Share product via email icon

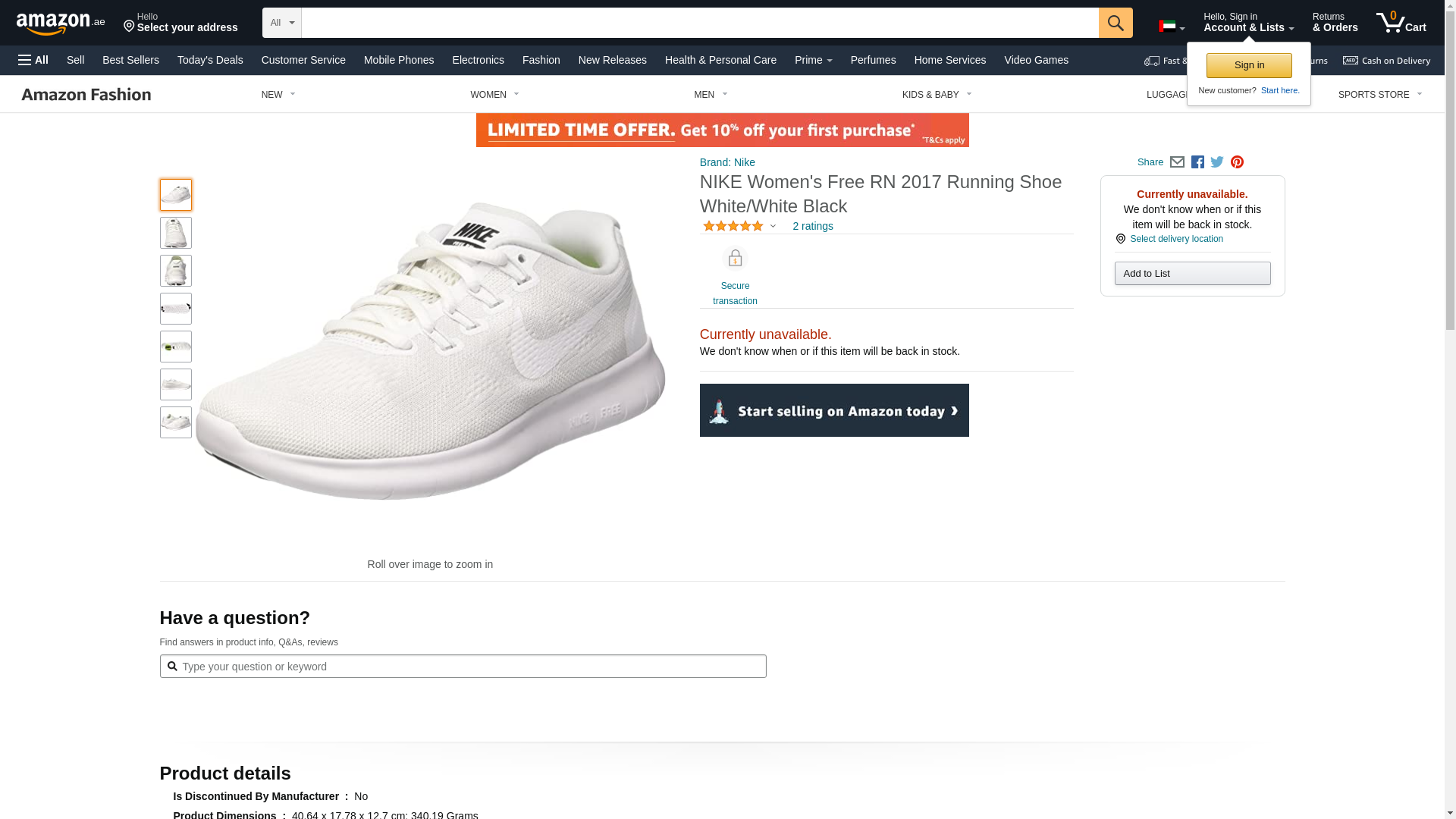pos(1177,162)
